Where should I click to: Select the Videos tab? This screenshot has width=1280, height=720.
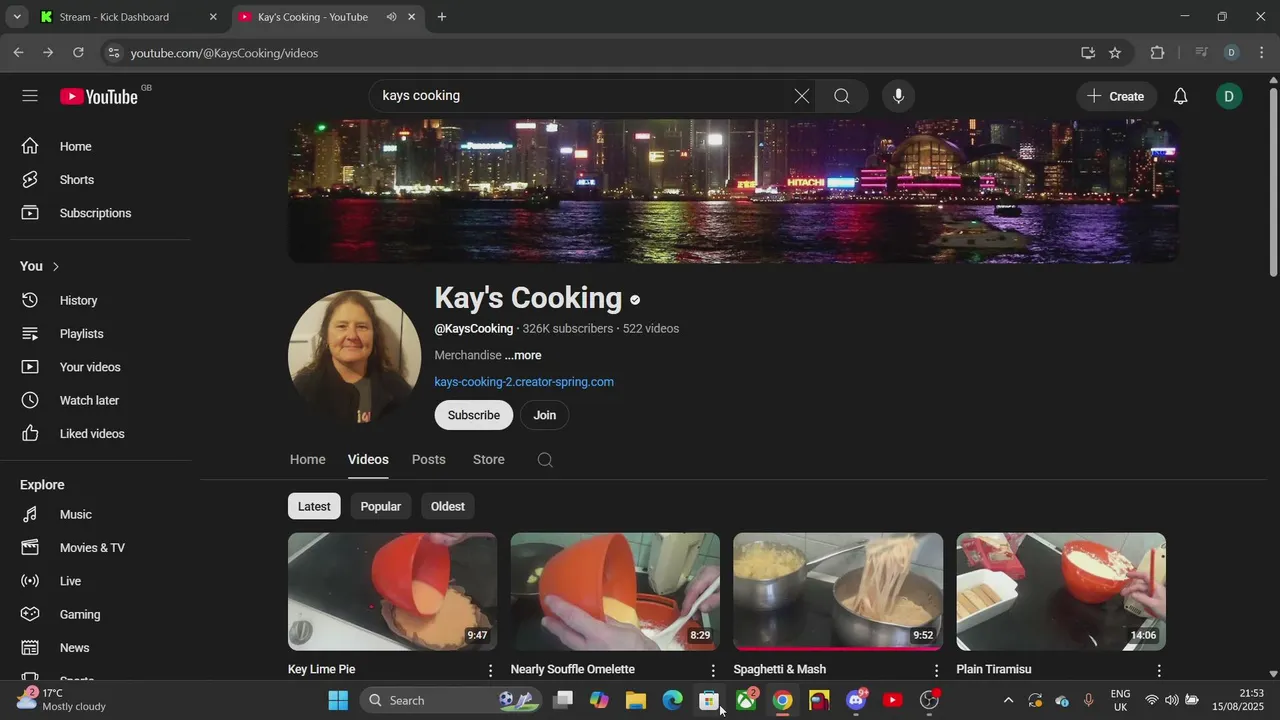pos(368,460)
